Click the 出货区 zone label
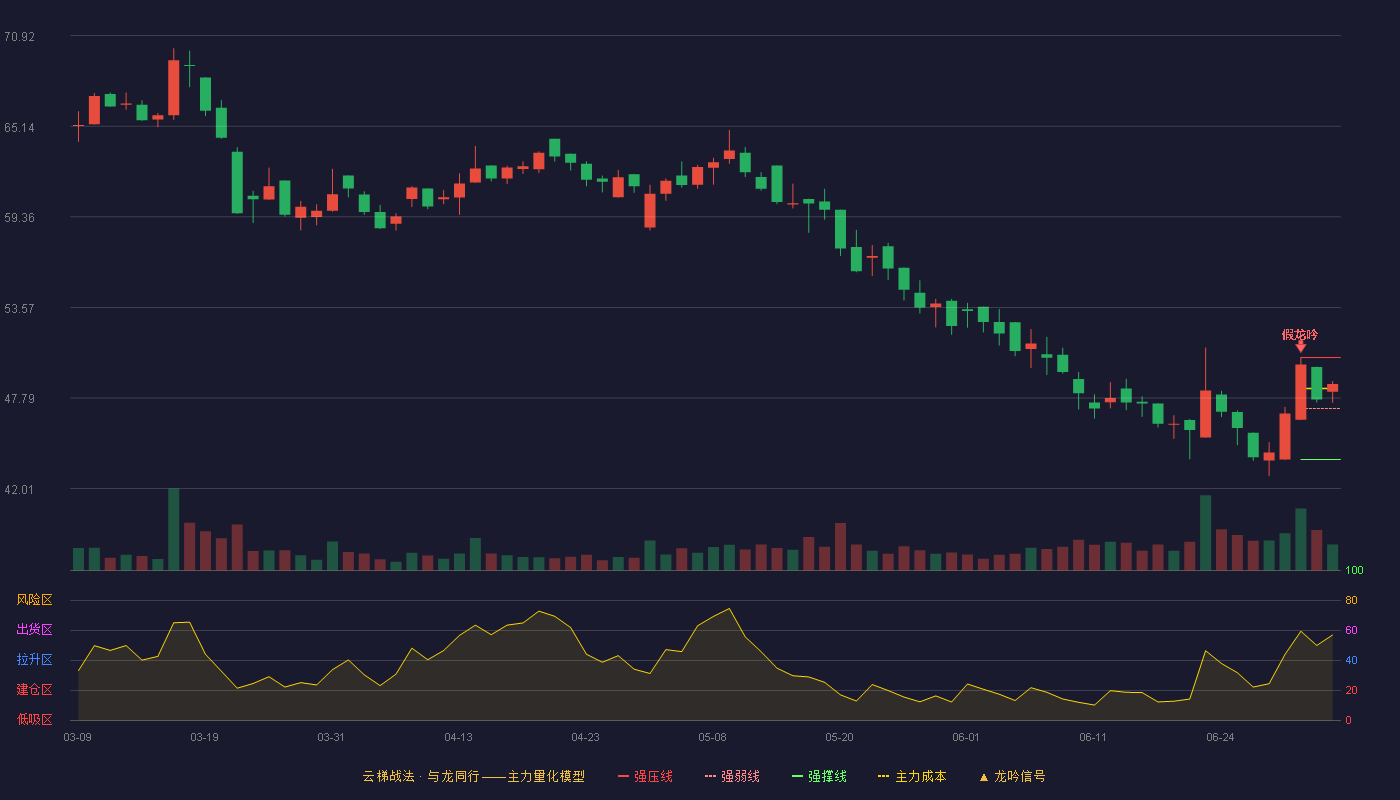Screen dimensions: 1400x800 click(x=34, y=630)
